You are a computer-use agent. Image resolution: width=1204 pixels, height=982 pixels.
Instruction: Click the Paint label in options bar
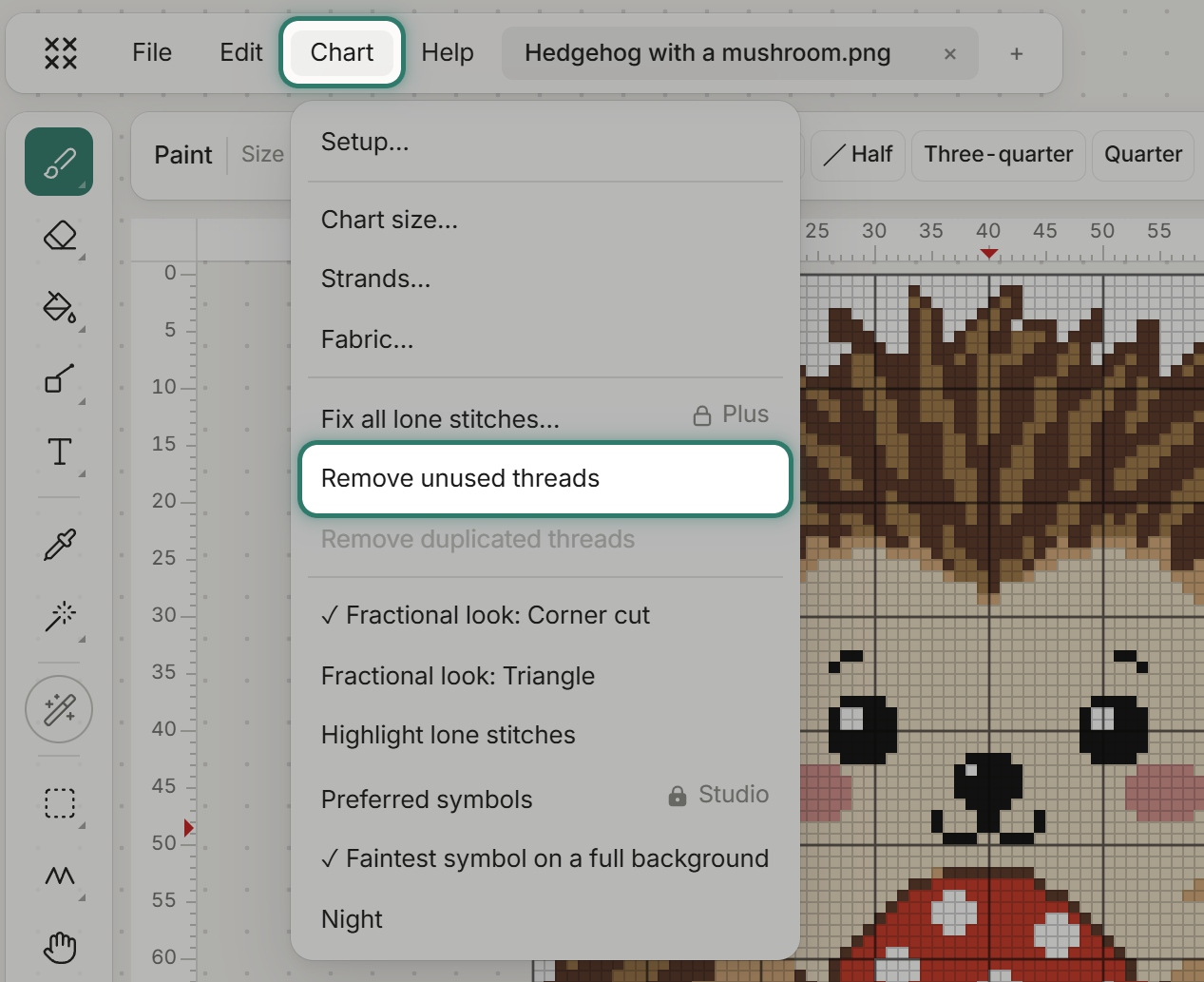(183, 155)
